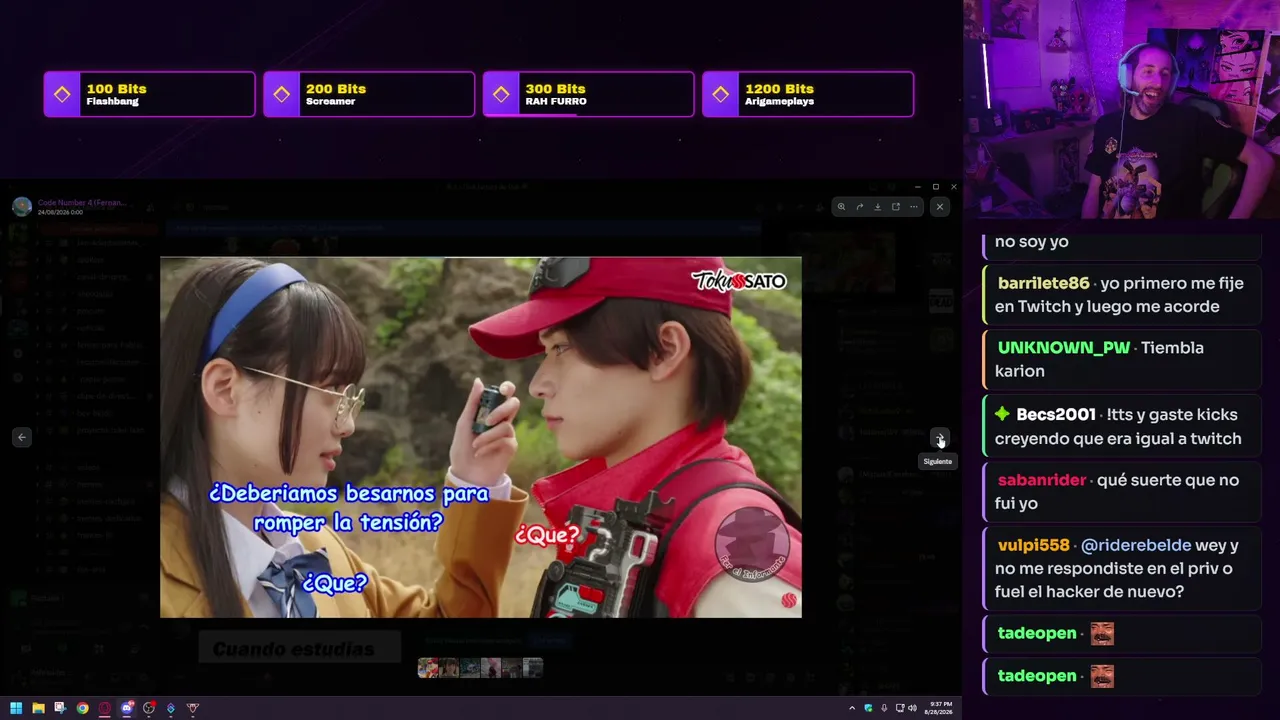Click username sabanrider in chat
The image size is (1280, 720).
1042,480
